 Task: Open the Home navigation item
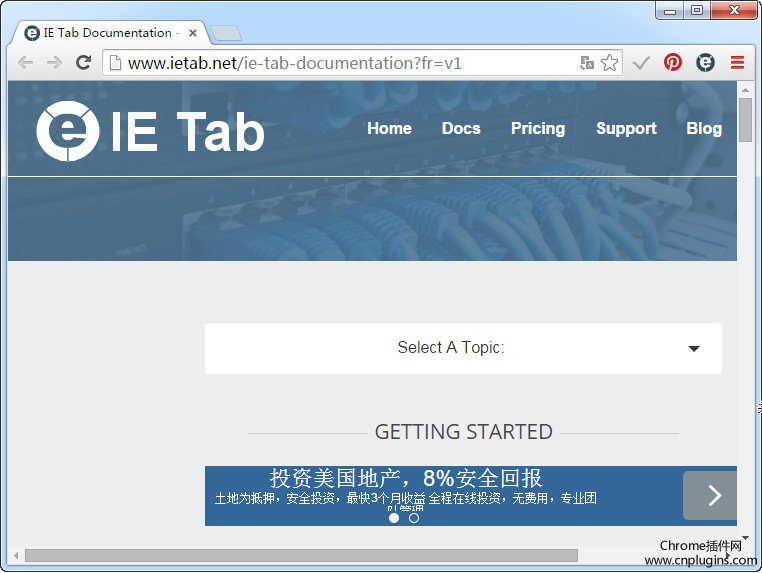pyautogui.click(x=389, y=128)
